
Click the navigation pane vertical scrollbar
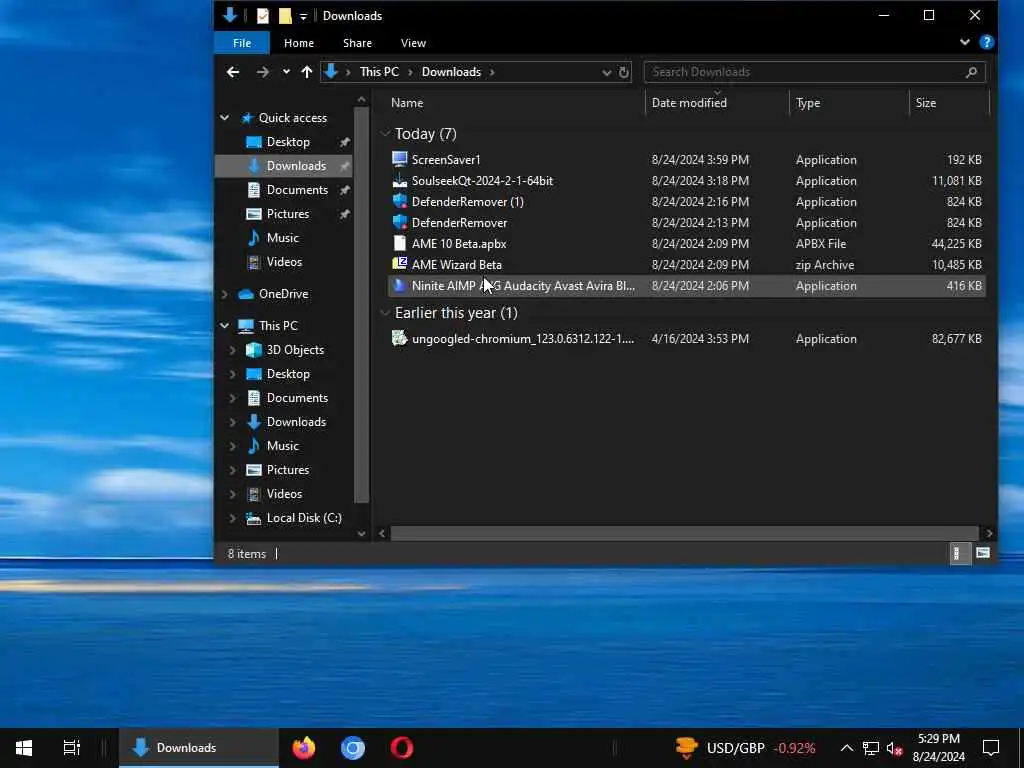[x=361, y=305]
